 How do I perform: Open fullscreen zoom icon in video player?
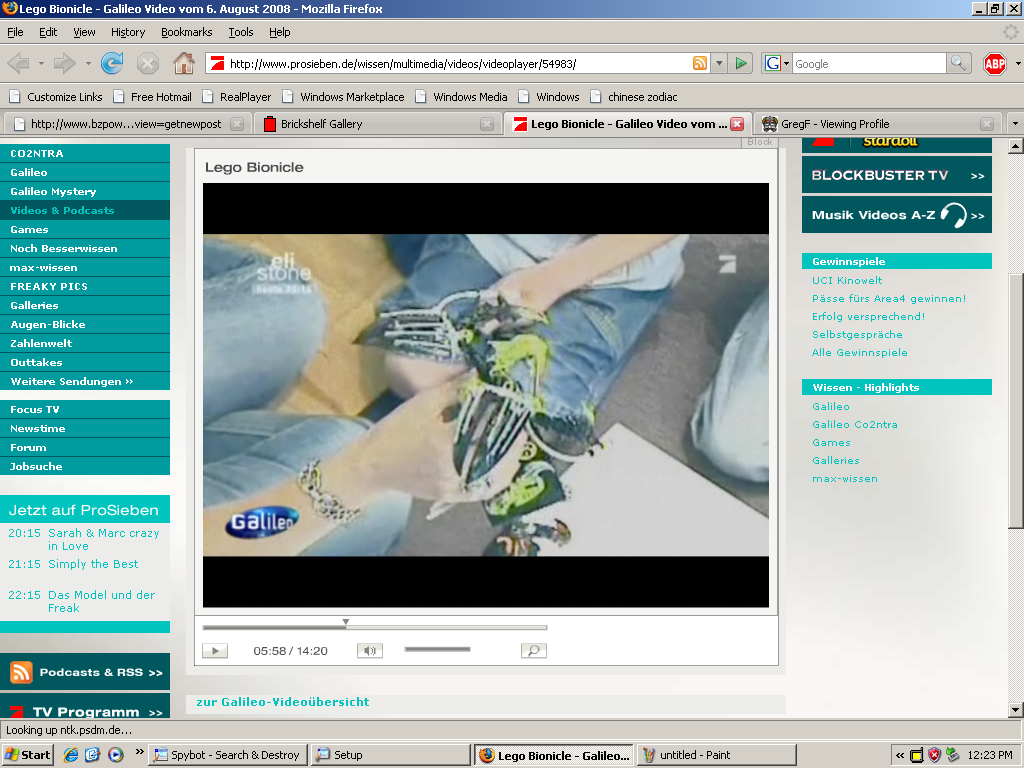pos(534,650)
